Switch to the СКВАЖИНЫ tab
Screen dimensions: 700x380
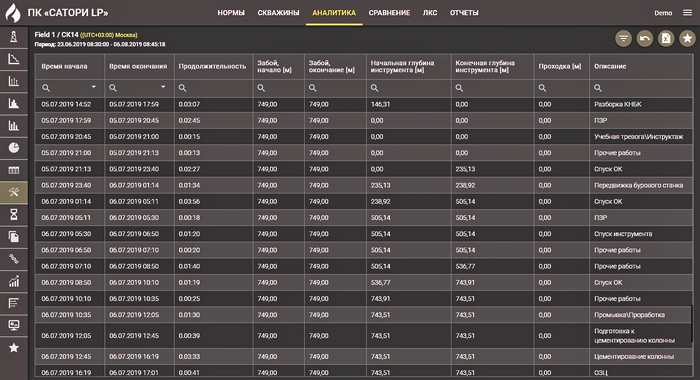tap(278, 13)
